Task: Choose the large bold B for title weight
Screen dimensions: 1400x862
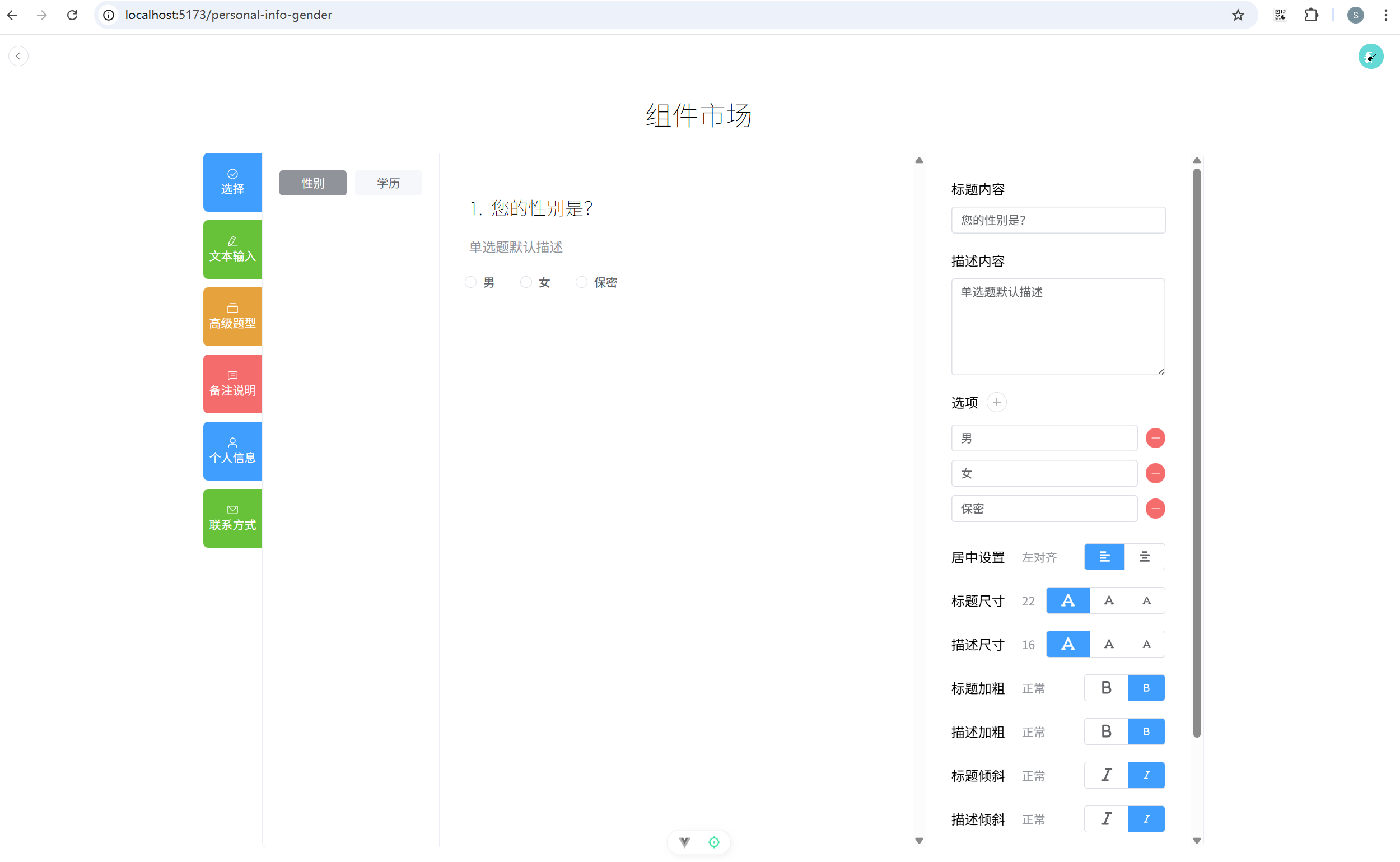Action: pyautogui.click(x=1106, y=688)
